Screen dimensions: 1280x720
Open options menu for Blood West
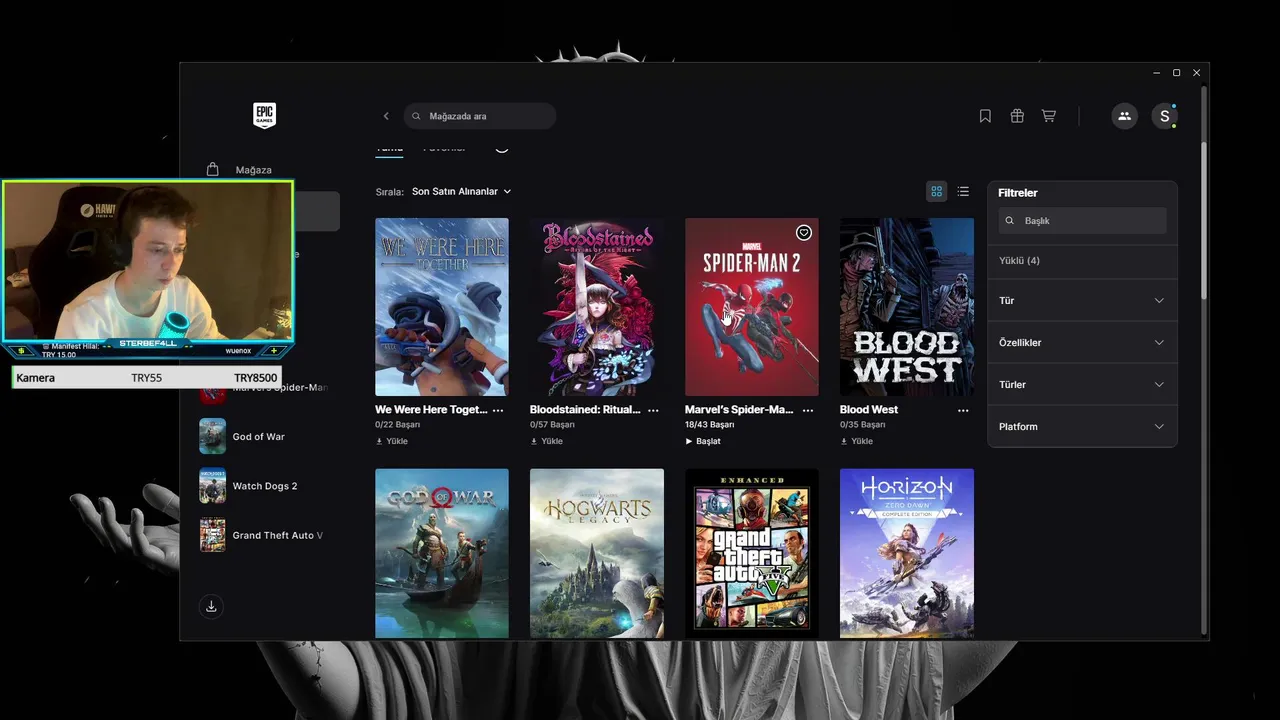pos(963,410)
